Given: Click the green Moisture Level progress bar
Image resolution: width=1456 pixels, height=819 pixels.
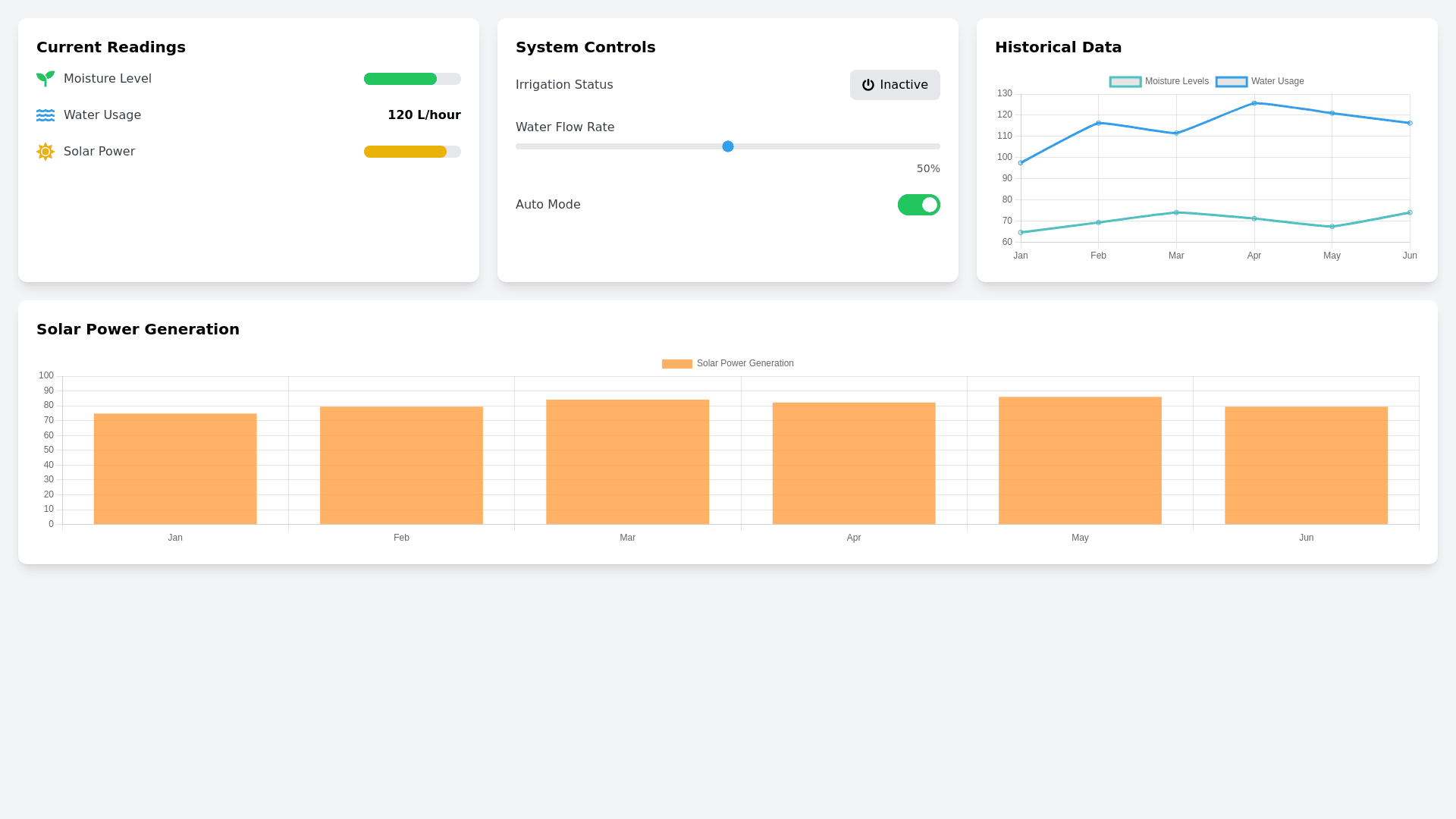Looking at the screenshot, I should click(x=400, y=79).
